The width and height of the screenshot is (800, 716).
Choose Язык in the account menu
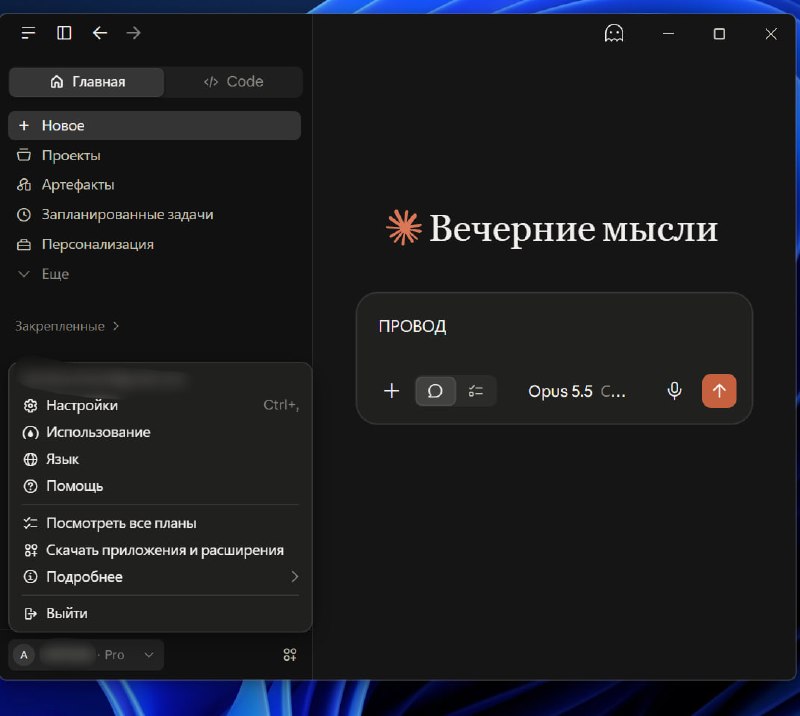coord(160,459)
